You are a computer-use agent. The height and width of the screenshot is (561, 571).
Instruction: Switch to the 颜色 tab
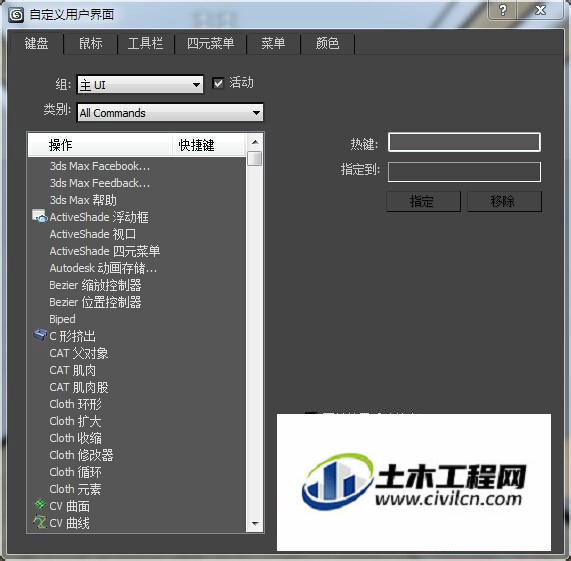click(x=327, y=43)
